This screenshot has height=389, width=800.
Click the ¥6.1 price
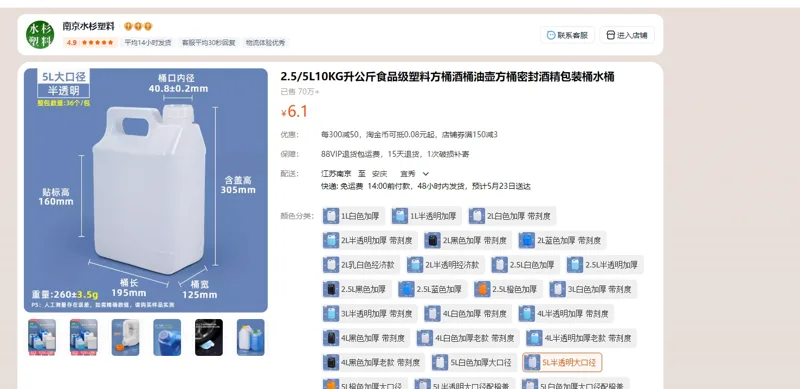[294, 111]
